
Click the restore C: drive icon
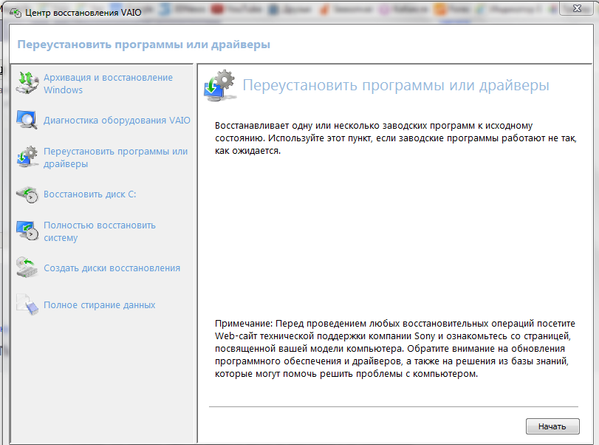(x=27, y=194)
